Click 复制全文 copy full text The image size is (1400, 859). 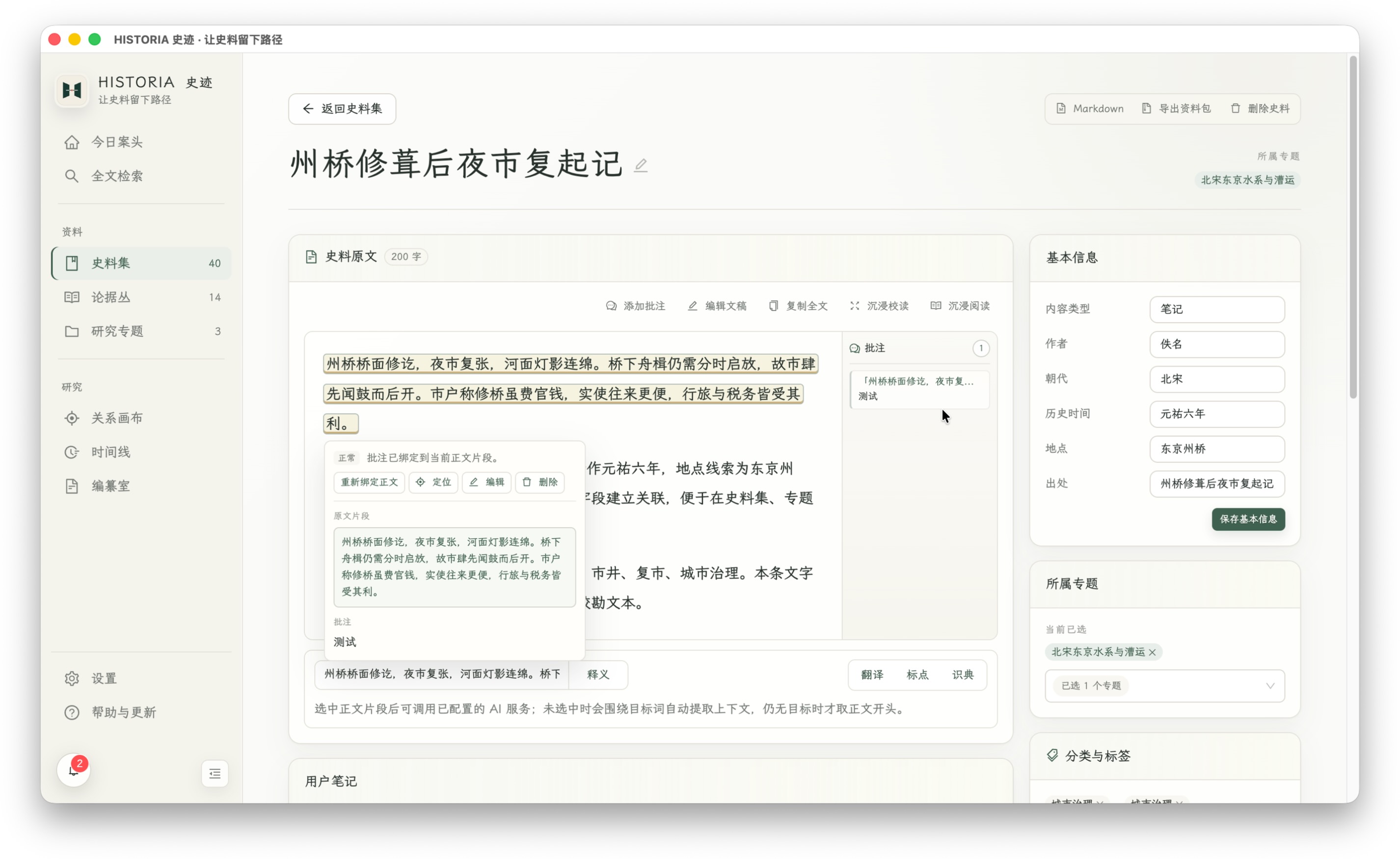798,306
